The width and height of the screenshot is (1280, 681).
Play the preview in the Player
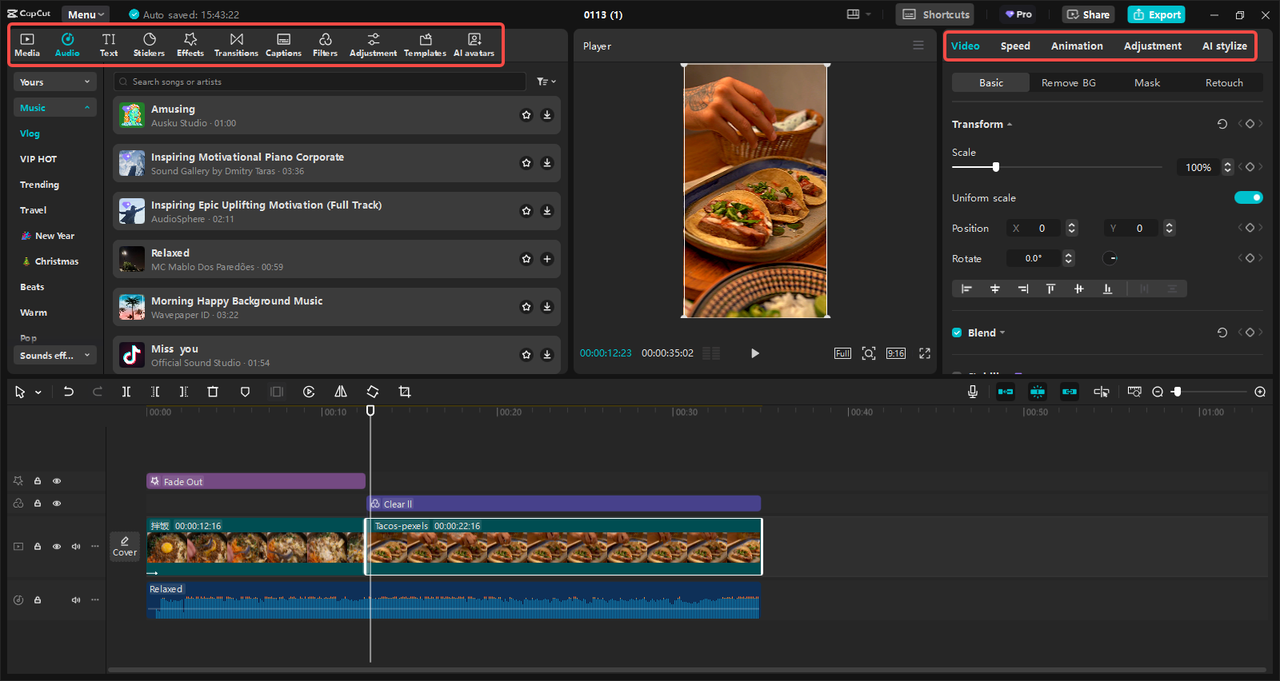[755, 353]
